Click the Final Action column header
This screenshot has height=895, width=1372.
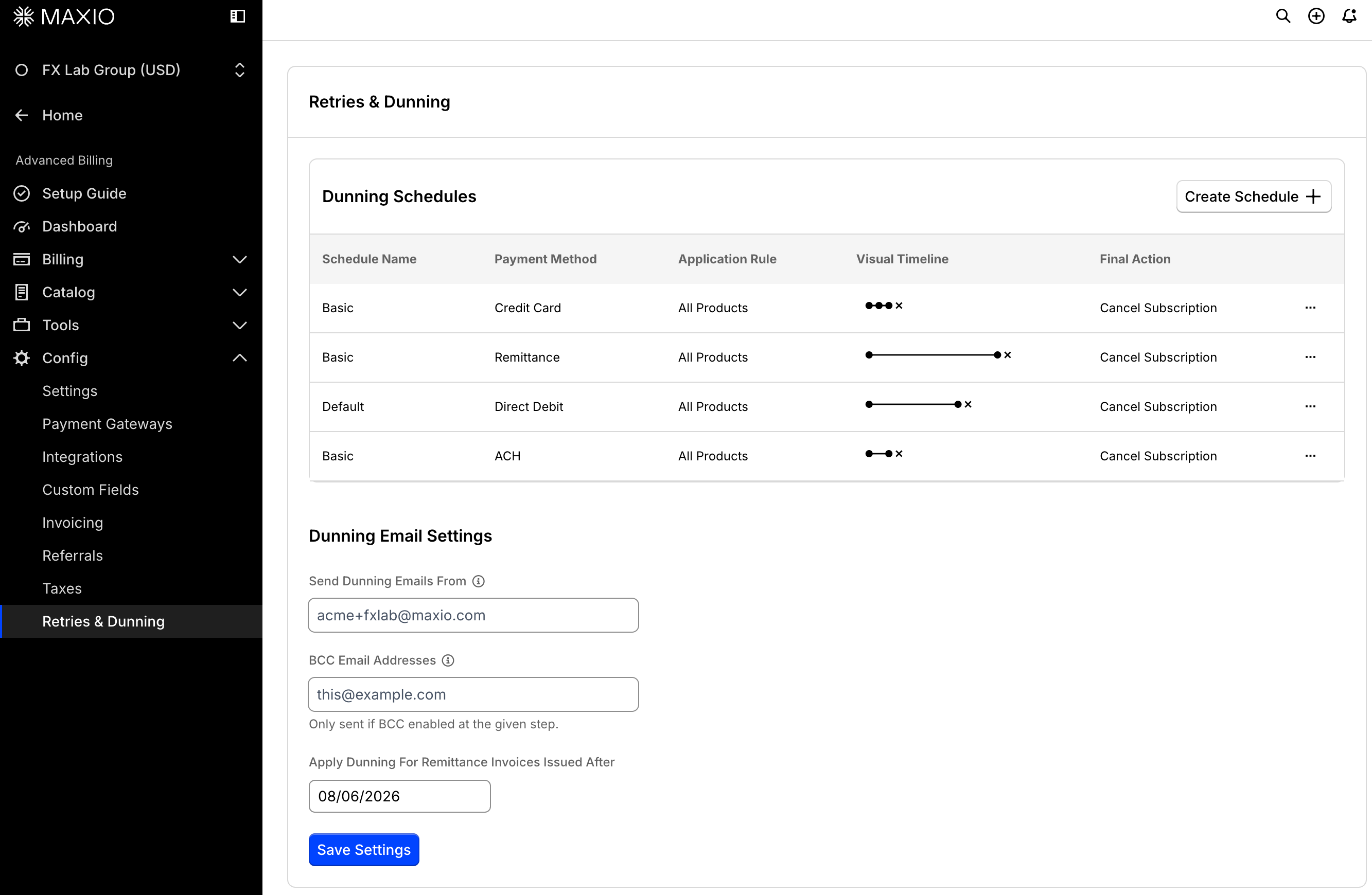point(1134,259)
